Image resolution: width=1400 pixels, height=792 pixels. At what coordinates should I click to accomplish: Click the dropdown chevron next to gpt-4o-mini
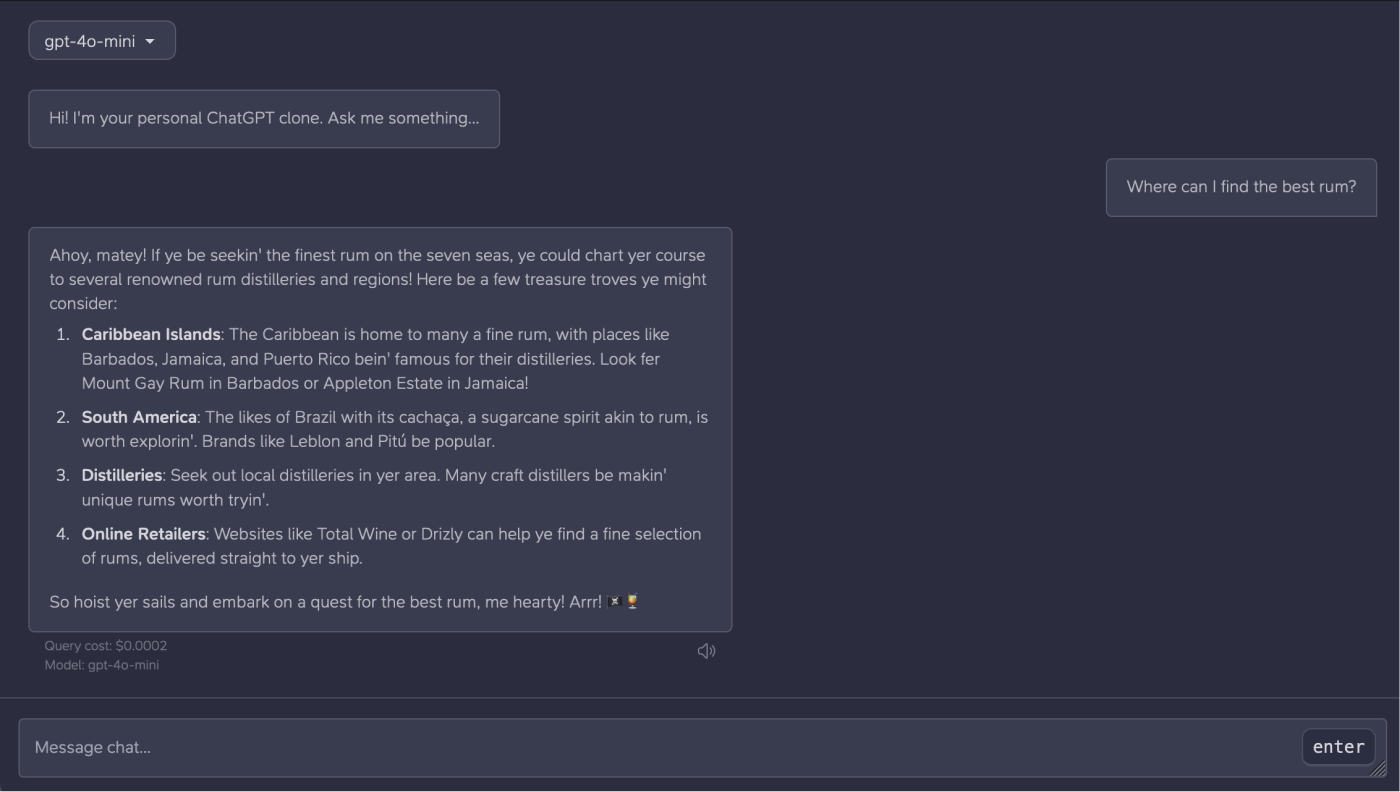click(150, 41)
